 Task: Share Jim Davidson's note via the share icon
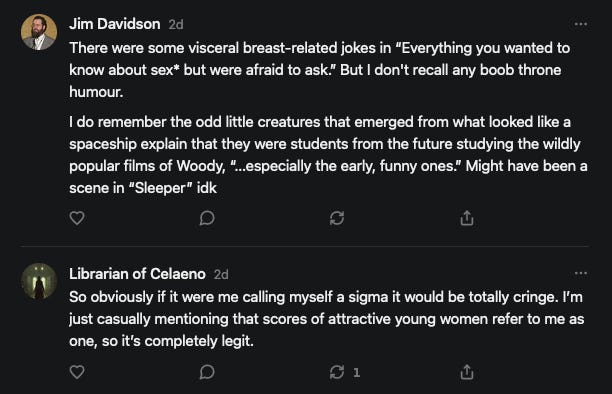[x=467, y=218]
